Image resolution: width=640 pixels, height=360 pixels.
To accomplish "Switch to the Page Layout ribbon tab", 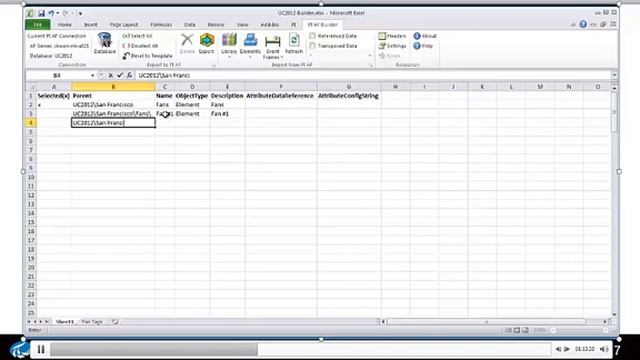I will [x=124, y=24].
